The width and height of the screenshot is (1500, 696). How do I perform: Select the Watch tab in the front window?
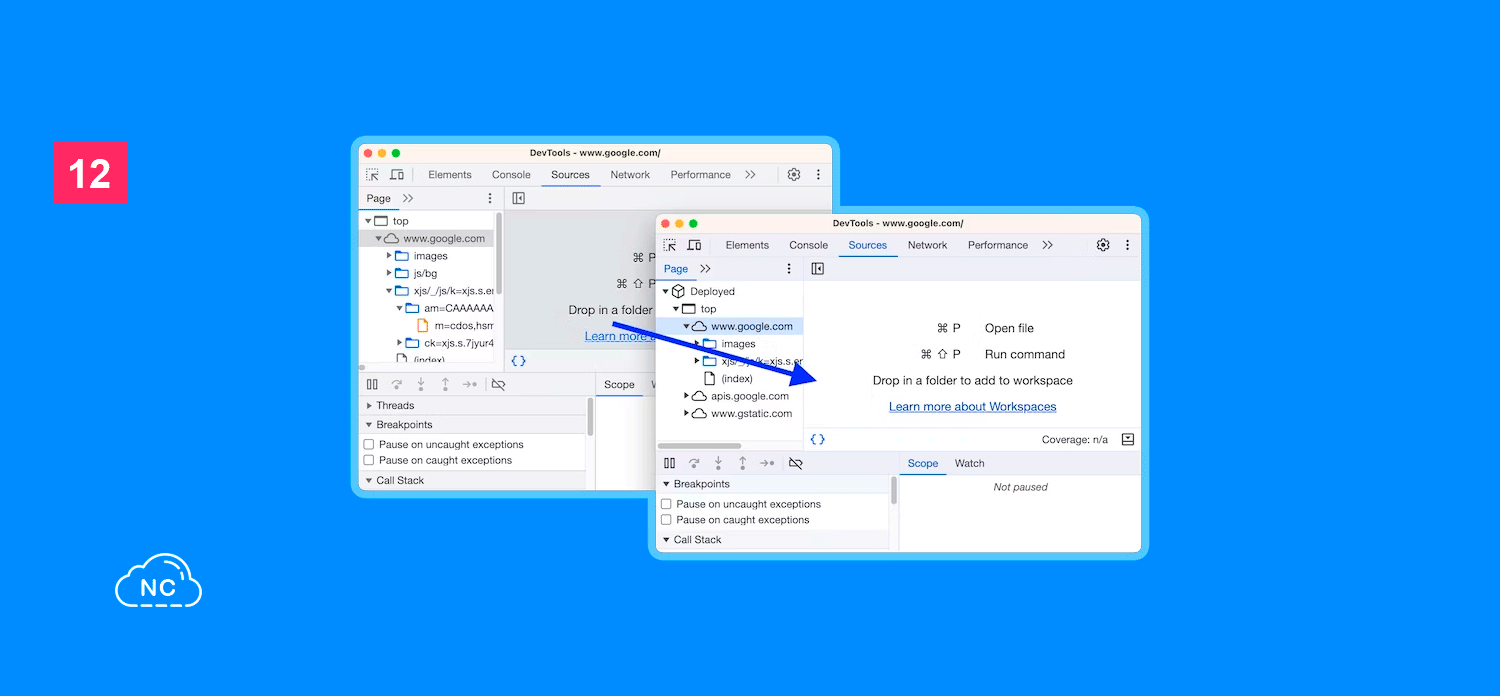[969, 463]
